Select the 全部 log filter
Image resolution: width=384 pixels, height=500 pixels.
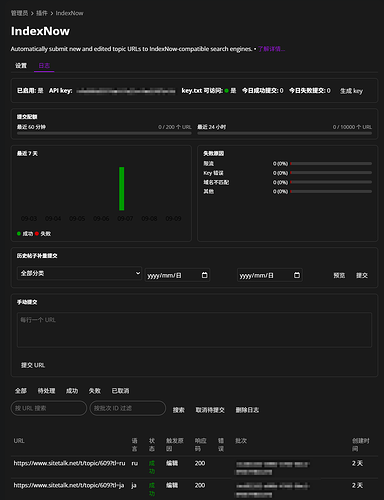pyautogui.click(x=21, y=391)
